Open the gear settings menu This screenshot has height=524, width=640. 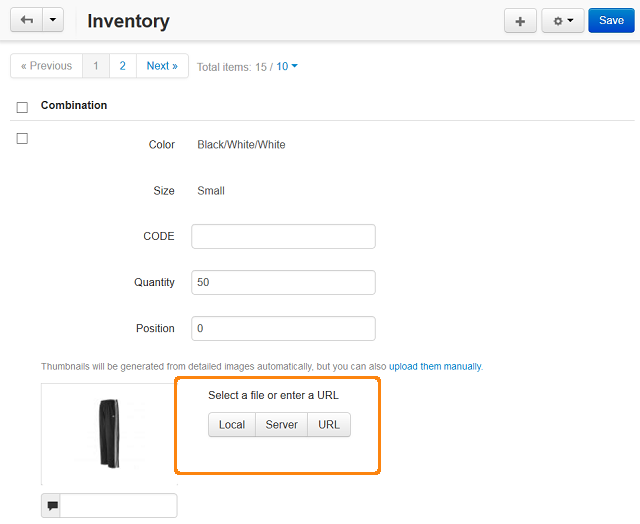tap(562, 21)
